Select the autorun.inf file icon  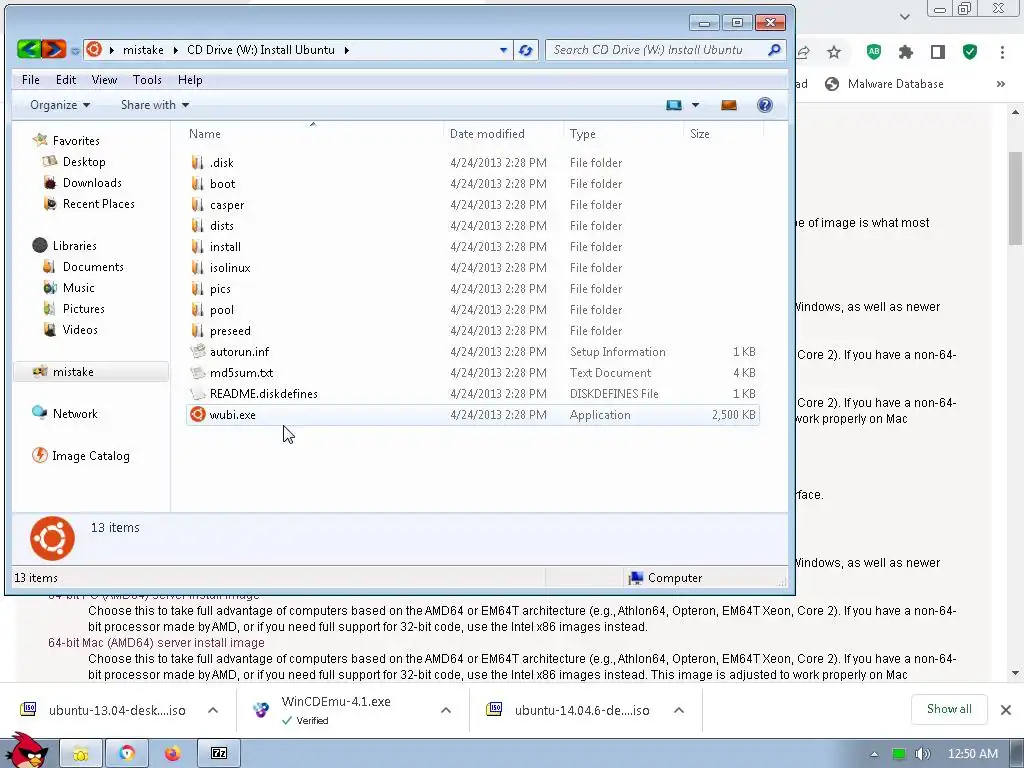197,352
